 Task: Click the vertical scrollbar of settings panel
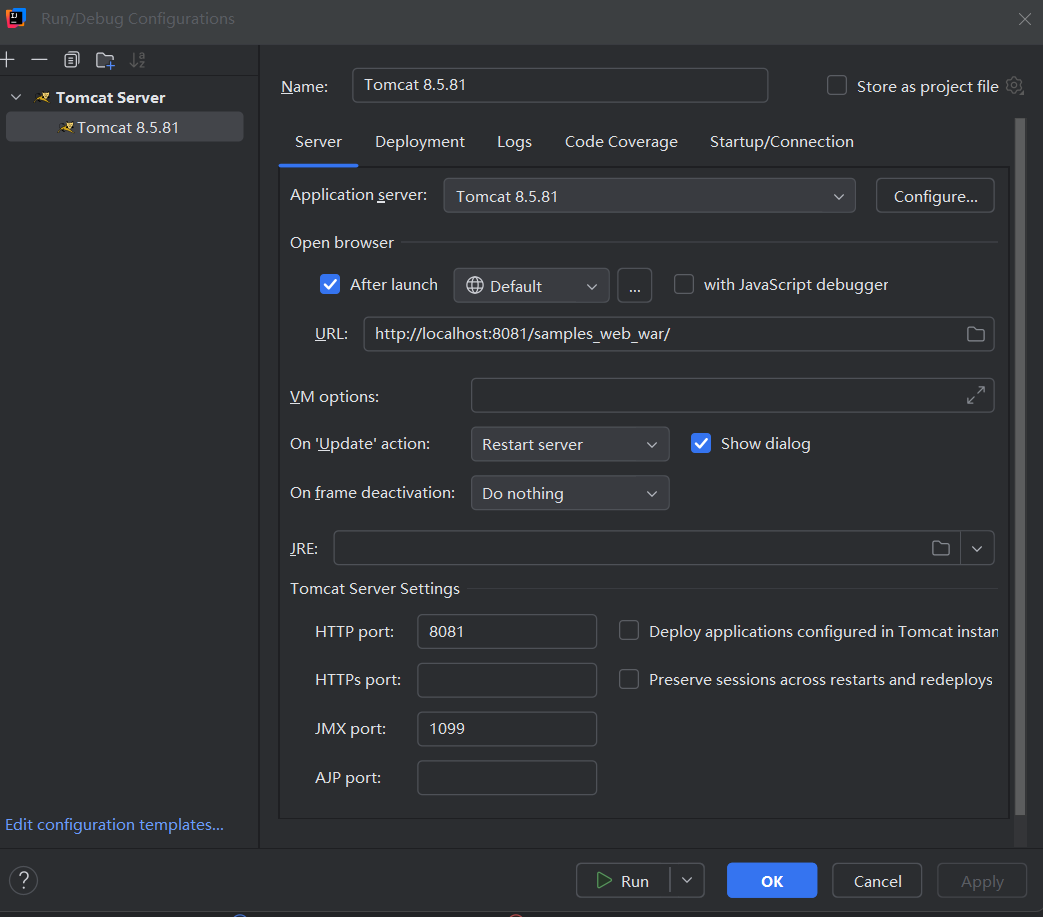click(1020, 465)
